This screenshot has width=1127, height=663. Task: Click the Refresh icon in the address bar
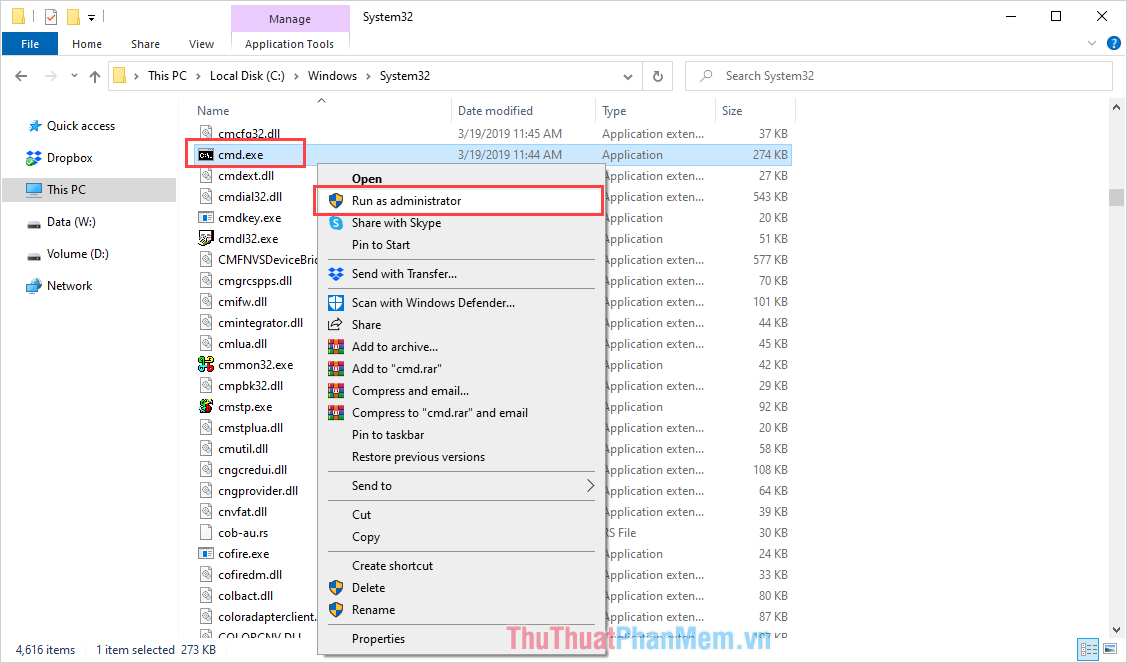[x=658, y=75]
